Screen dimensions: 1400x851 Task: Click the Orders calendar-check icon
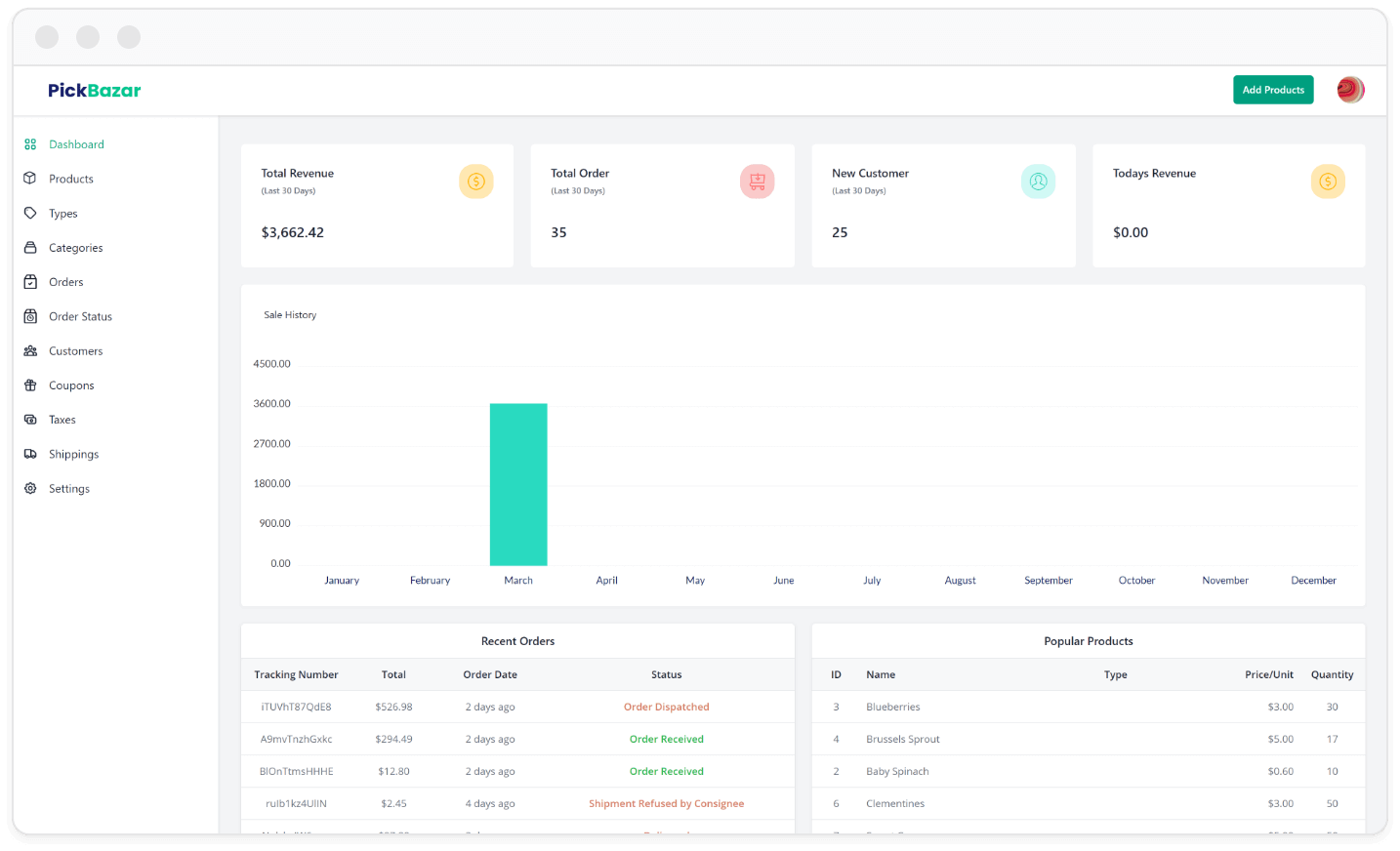(x=30, y=282)
